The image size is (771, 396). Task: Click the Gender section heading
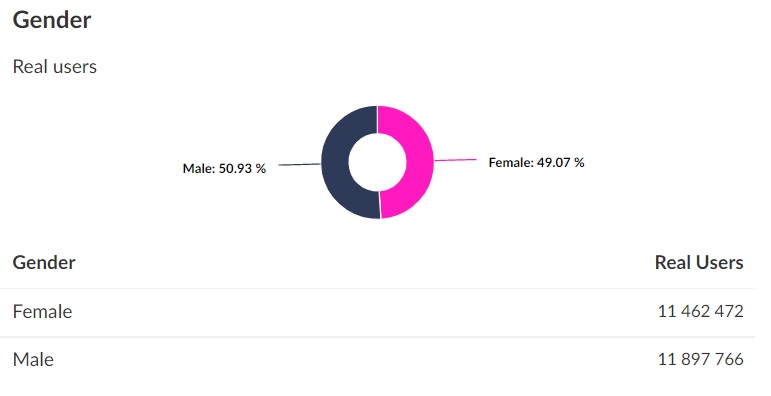coord(52,20)
